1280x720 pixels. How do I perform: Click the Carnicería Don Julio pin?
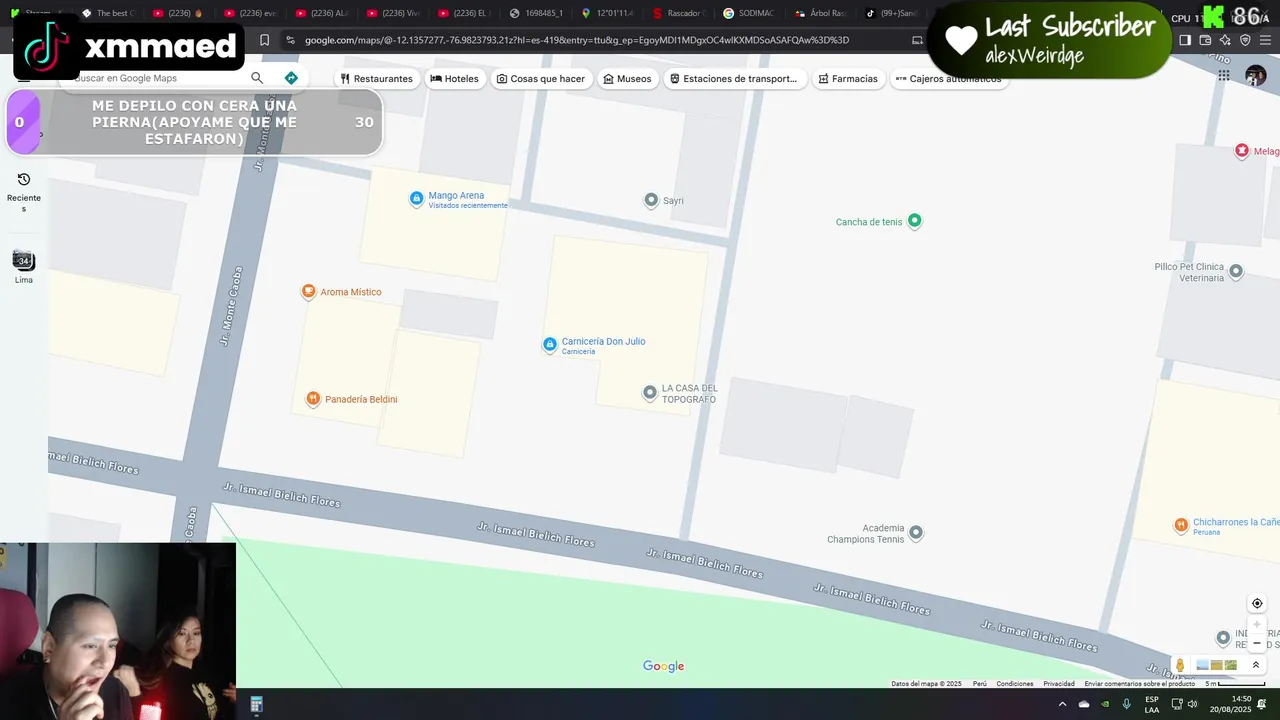[x=549, y=345]
